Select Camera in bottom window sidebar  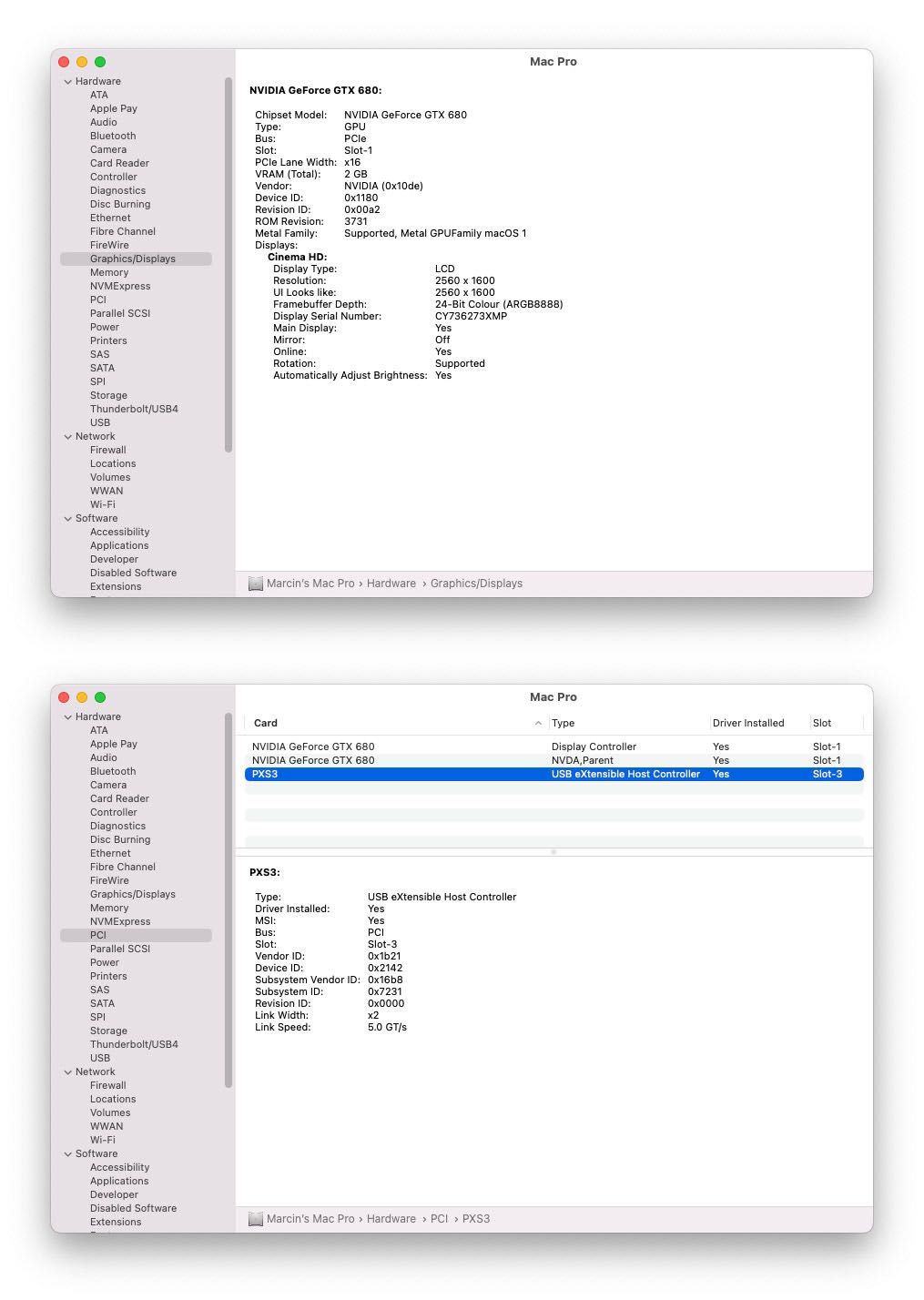pos(108,785)
